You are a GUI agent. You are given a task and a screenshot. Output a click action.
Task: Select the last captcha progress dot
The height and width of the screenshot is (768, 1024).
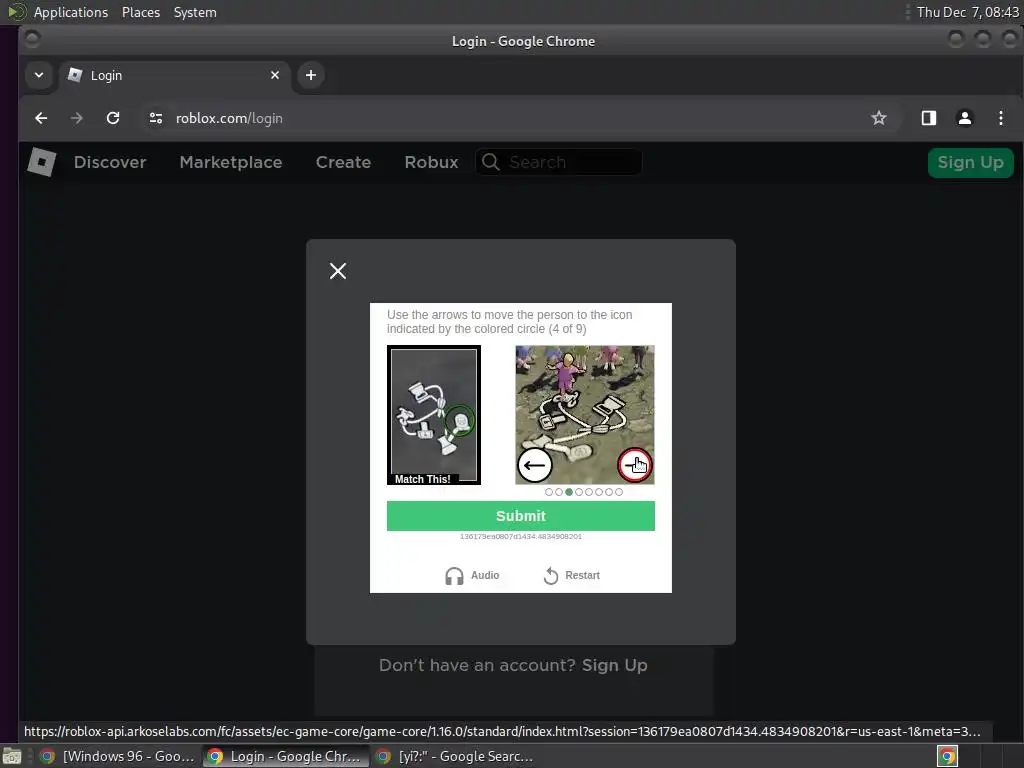point(619,492)
